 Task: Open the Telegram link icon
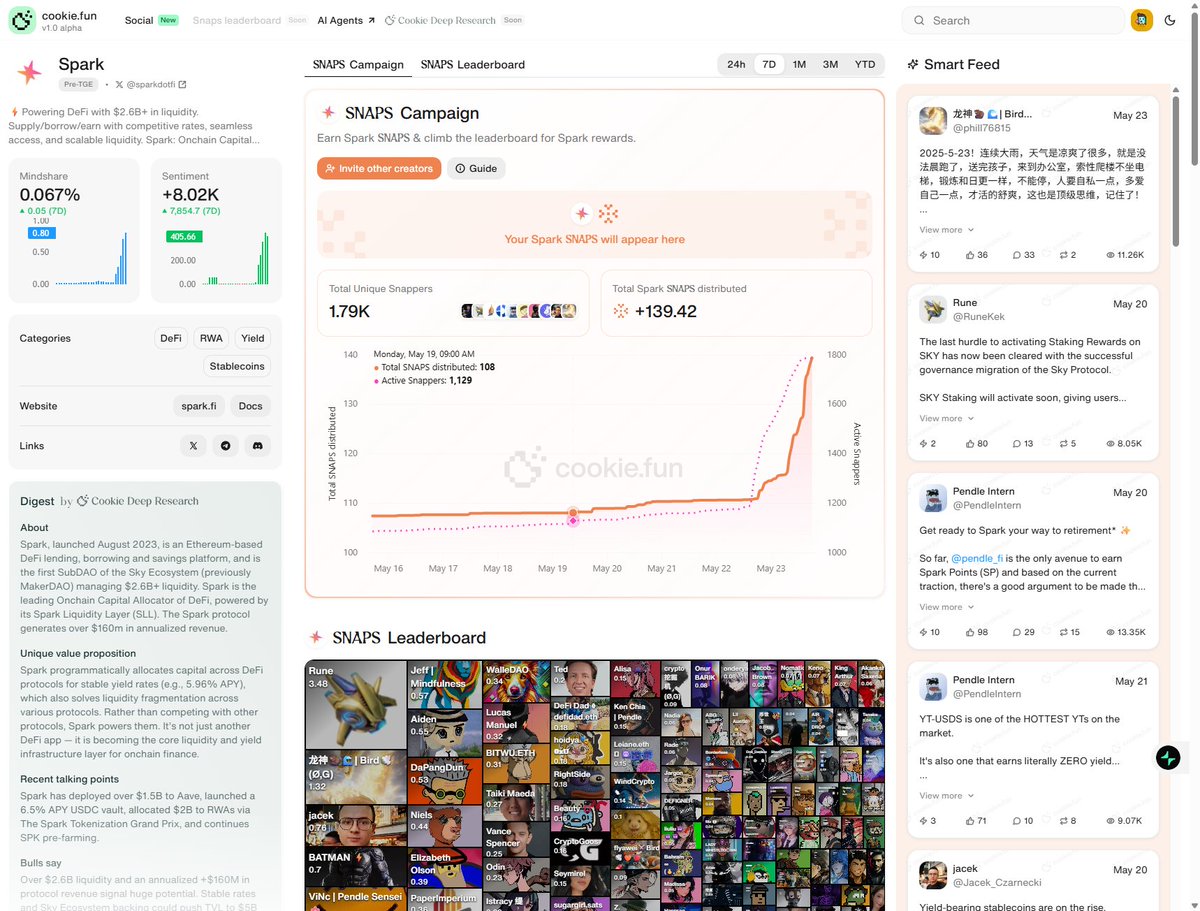[x=226, y=446]
